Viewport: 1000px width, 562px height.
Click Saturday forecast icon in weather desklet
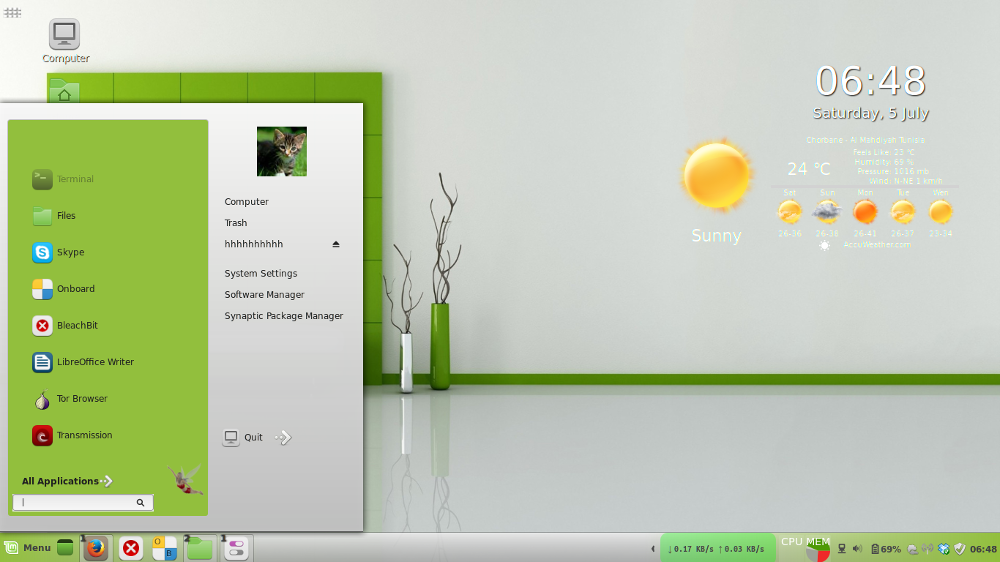point(790,212)
